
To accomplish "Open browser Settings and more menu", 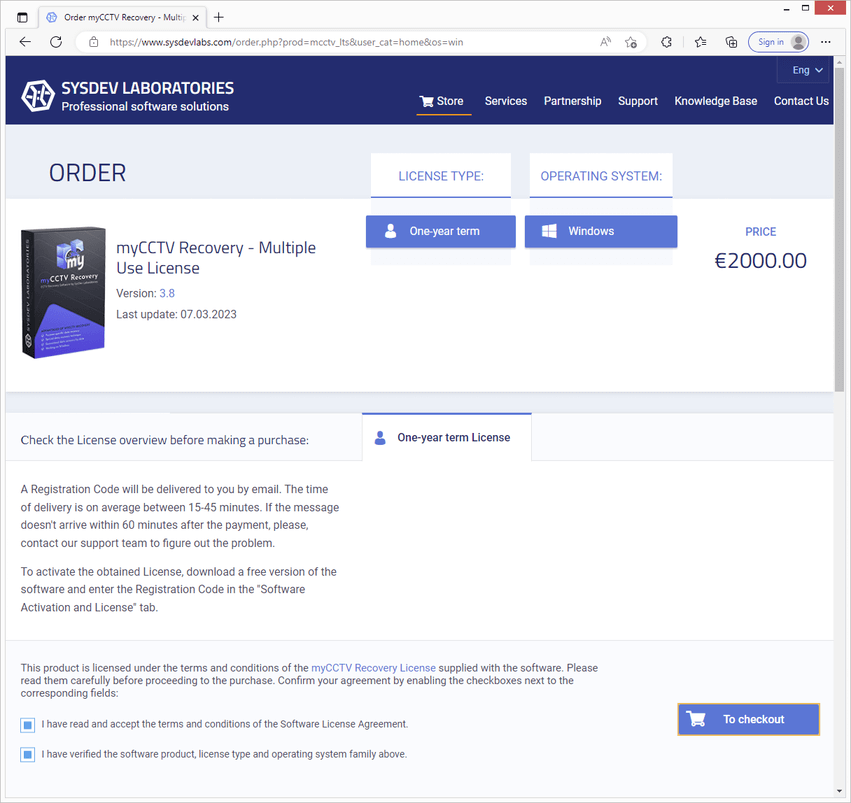I will click(825, 42).
